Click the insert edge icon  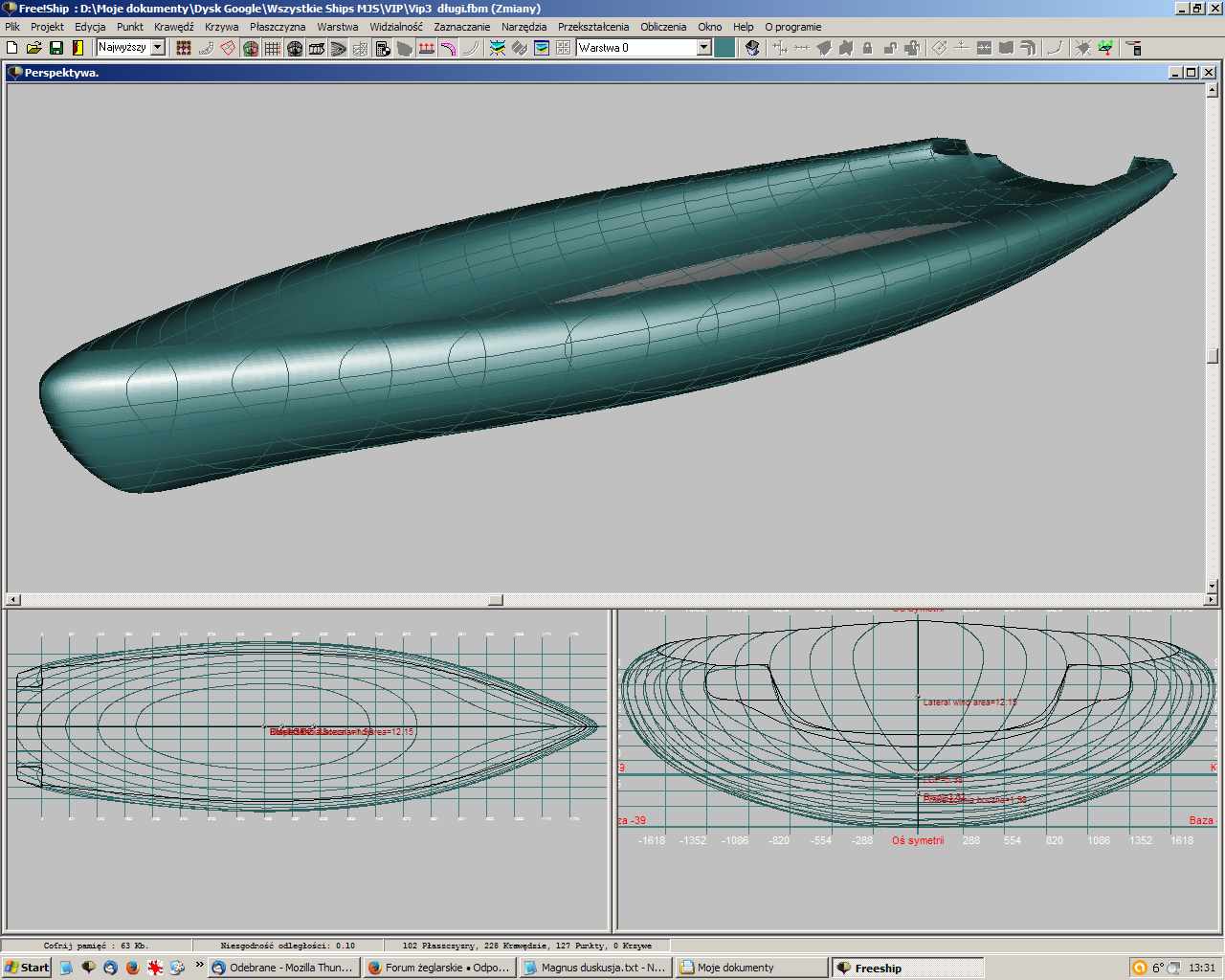[x=1006, y=48]
